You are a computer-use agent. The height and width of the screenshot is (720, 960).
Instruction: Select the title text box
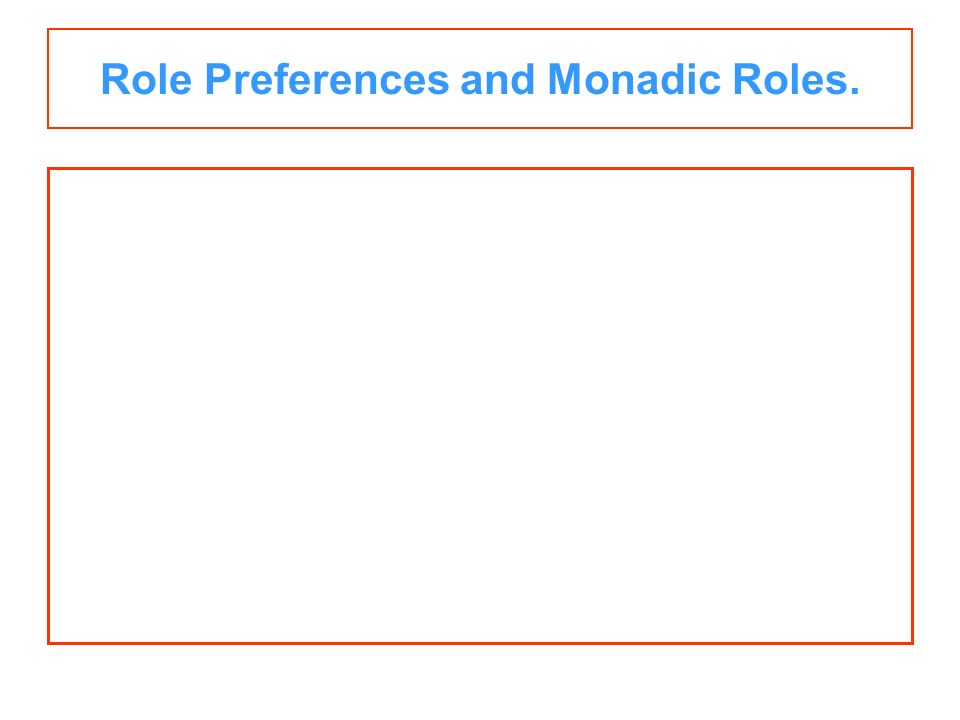click(x=480, y=78)
